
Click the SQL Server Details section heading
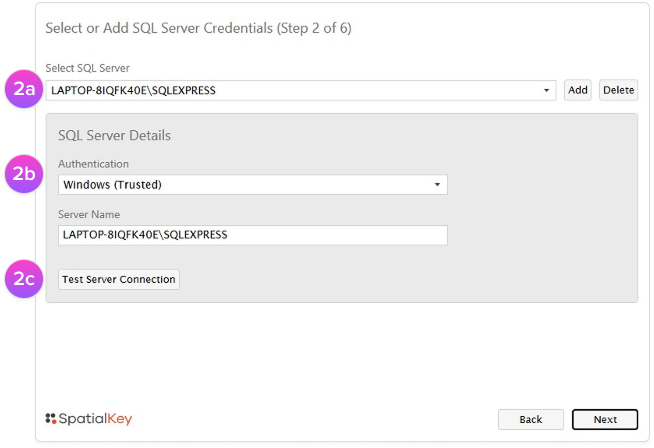tap(114, 135)
